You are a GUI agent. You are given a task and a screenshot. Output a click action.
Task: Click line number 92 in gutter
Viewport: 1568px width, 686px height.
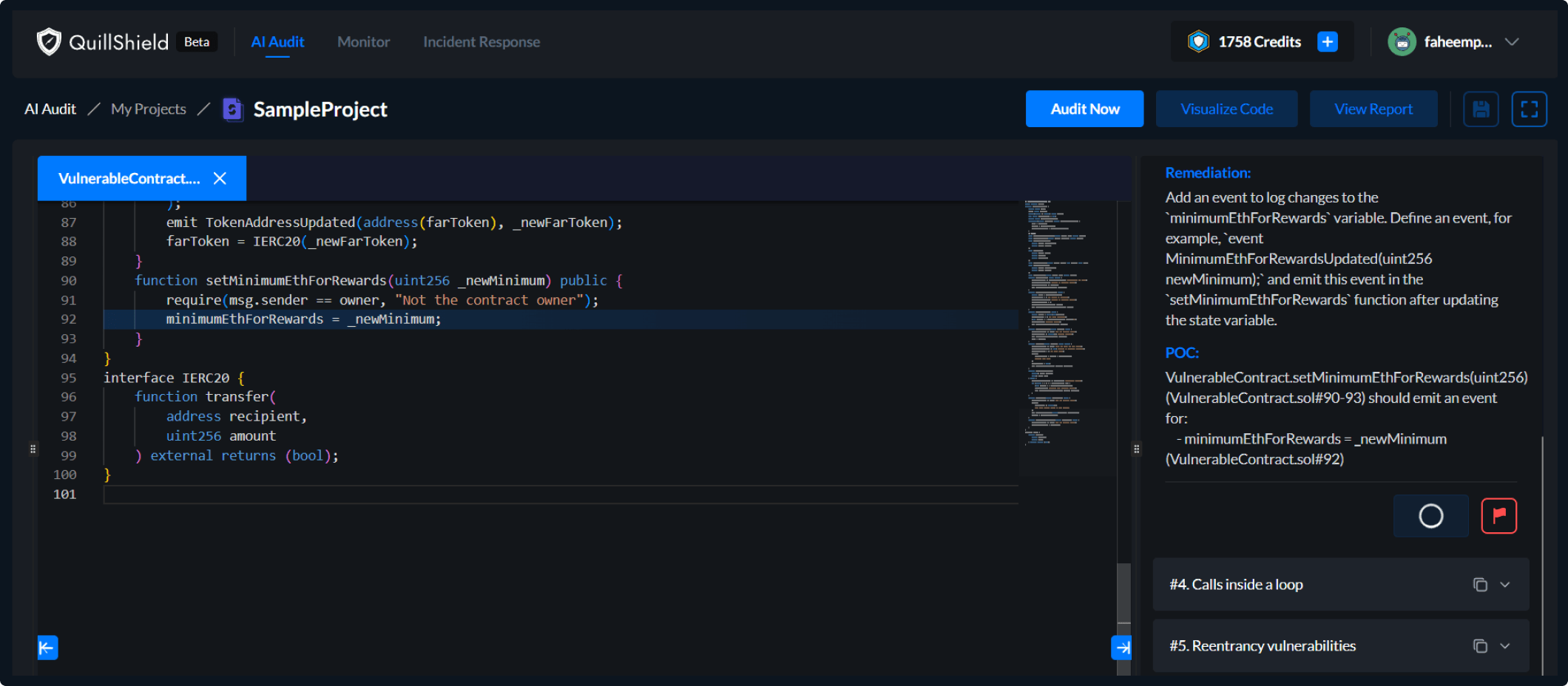[x=68, y=319]
